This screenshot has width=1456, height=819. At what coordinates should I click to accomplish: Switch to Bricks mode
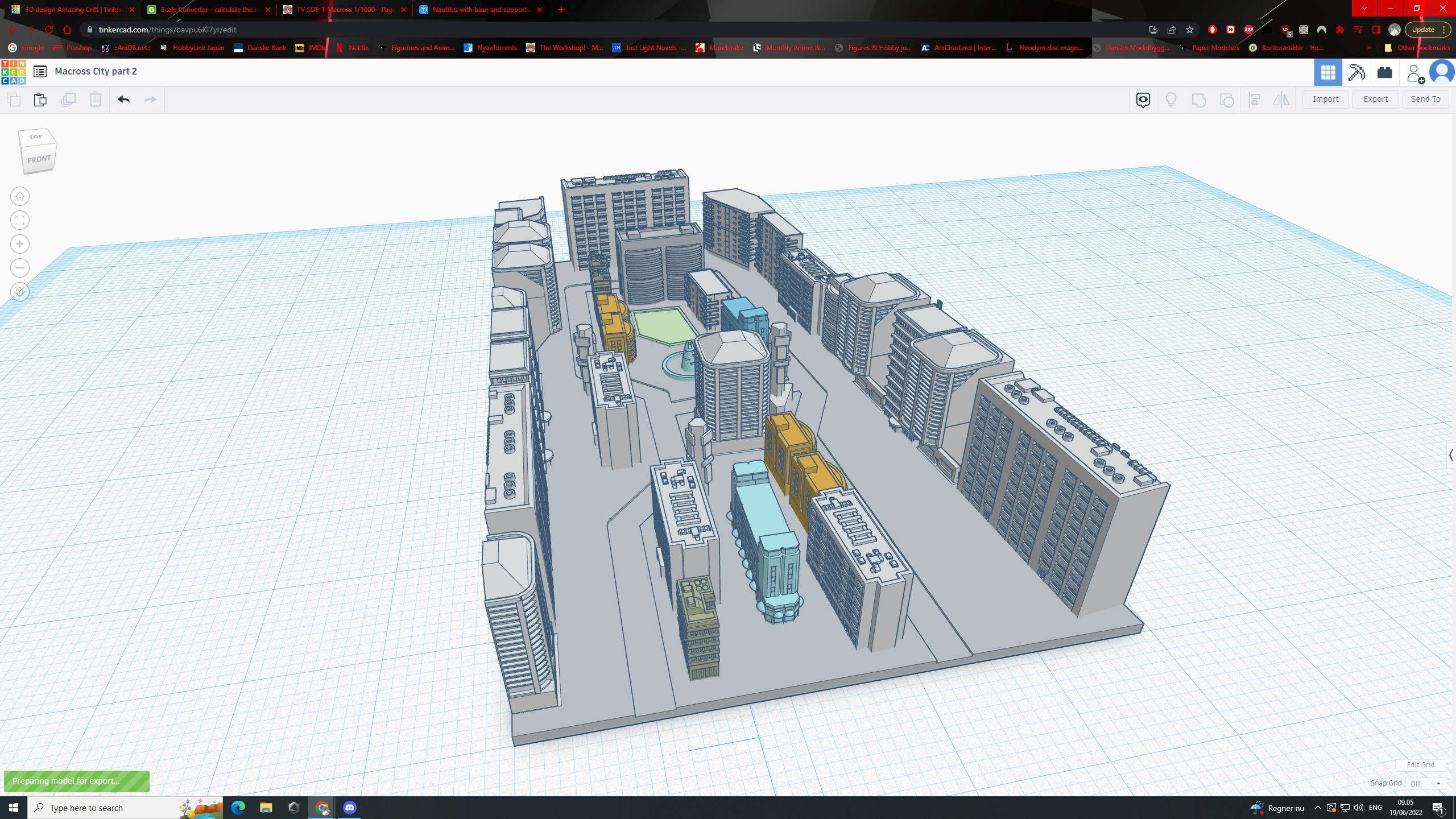[1385, 72]
